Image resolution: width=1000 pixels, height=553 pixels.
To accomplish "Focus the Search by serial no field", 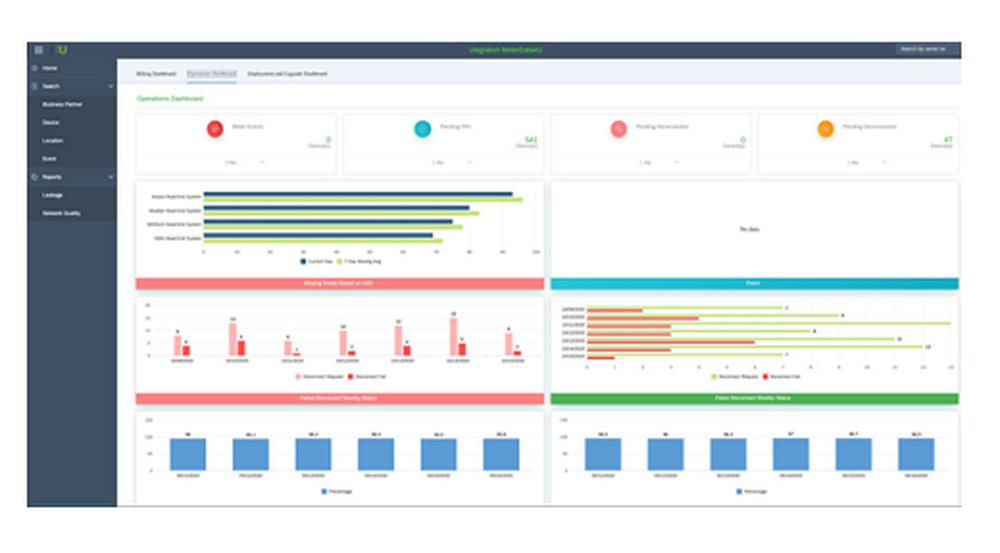I will 927,49.
